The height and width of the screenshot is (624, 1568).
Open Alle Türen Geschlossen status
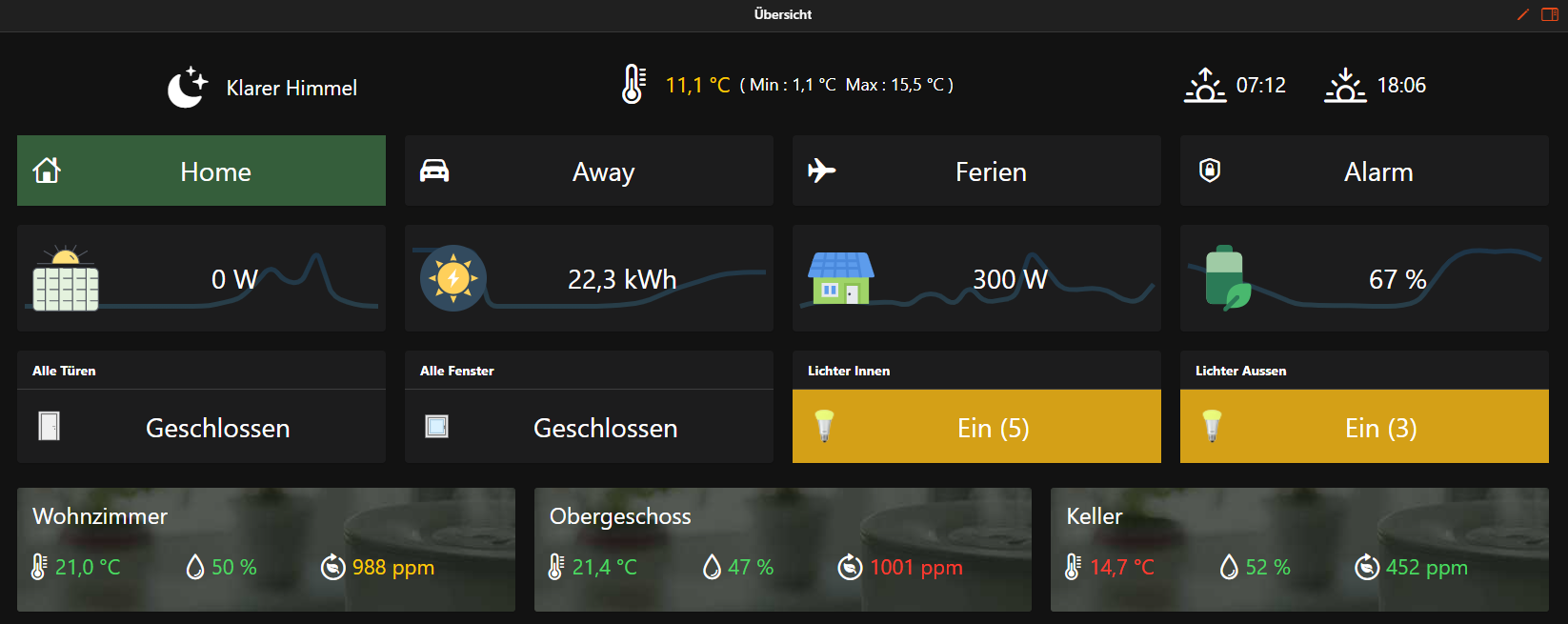coord(201,426)
